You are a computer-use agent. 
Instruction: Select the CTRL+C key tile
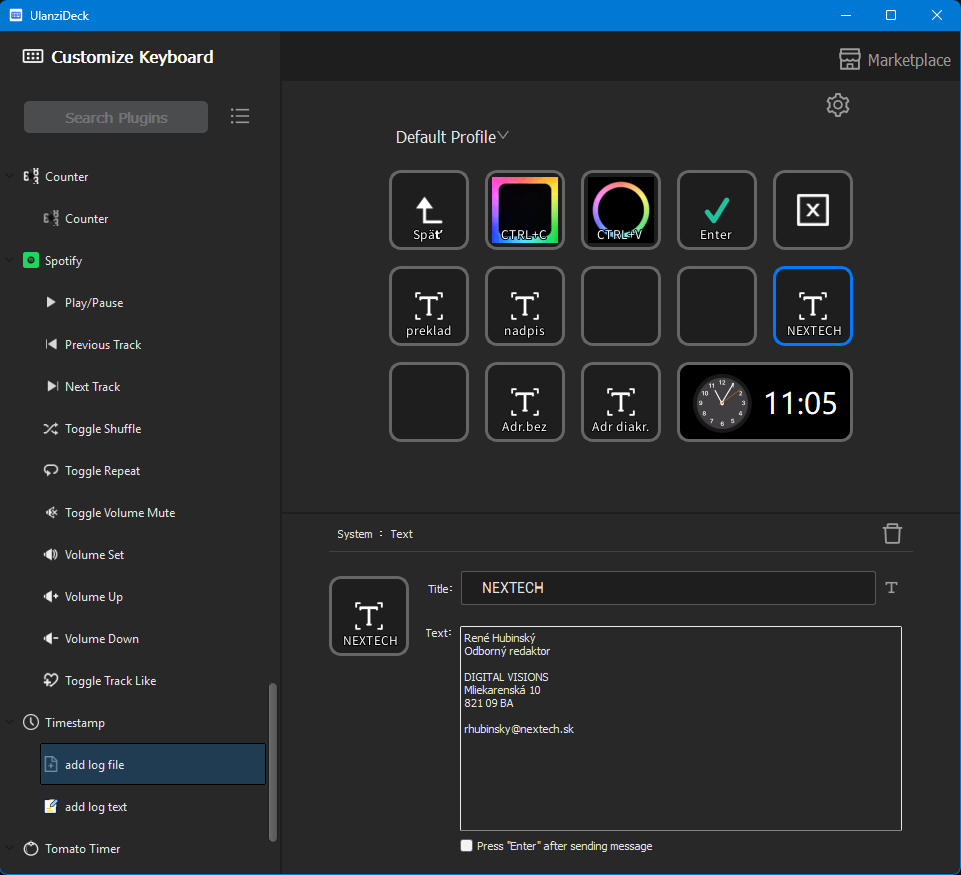[525, 210]
